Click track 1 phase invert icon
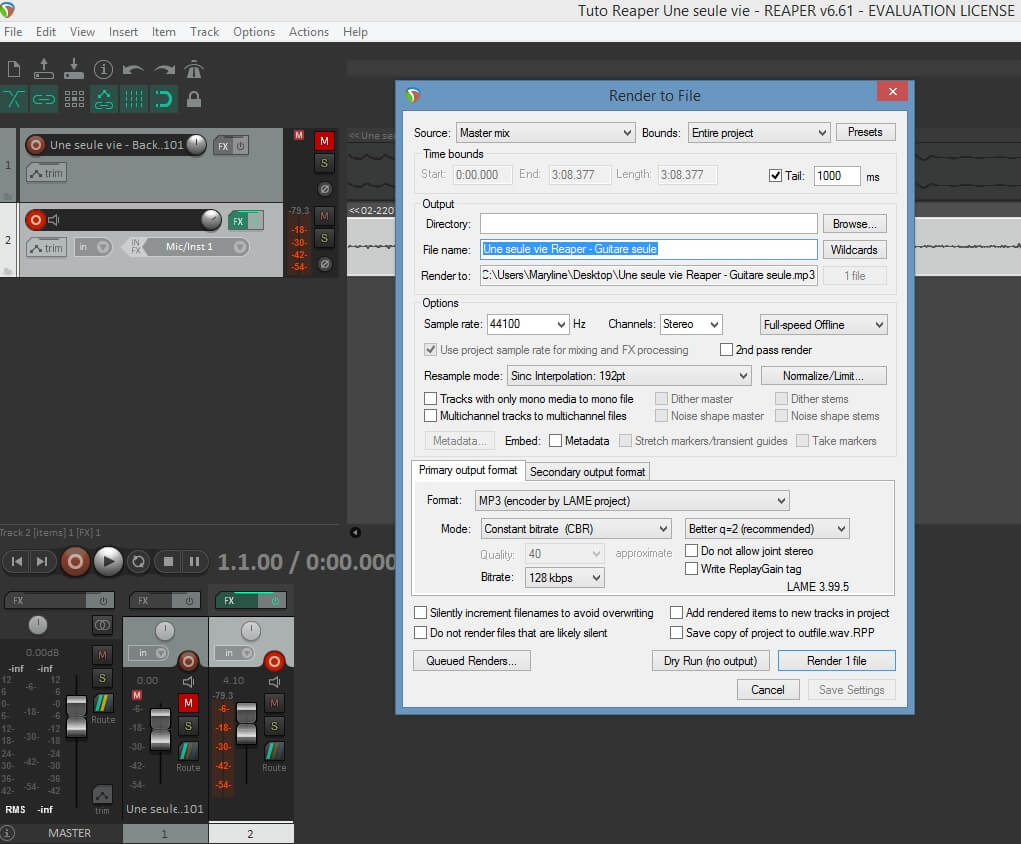This screenshot has width=1021, height=844. coord(324,189)
